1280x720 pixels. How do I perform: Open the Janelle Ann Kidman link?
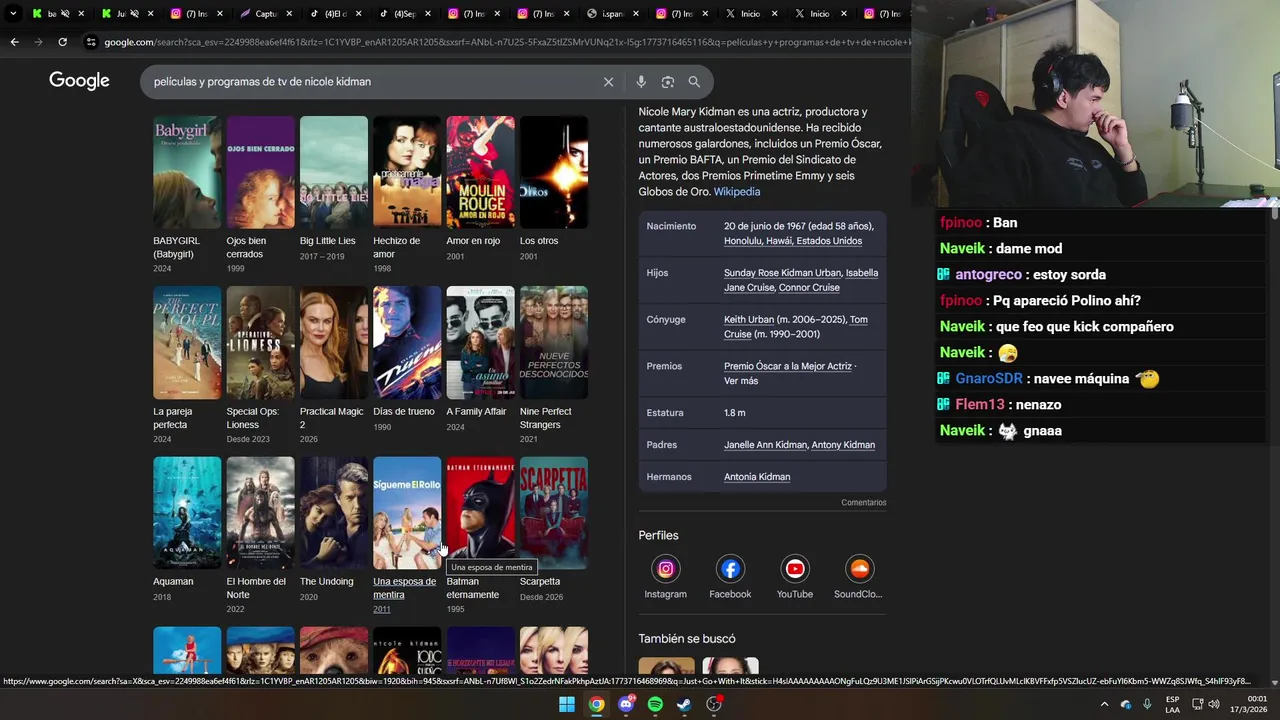[x=765, y=445]
